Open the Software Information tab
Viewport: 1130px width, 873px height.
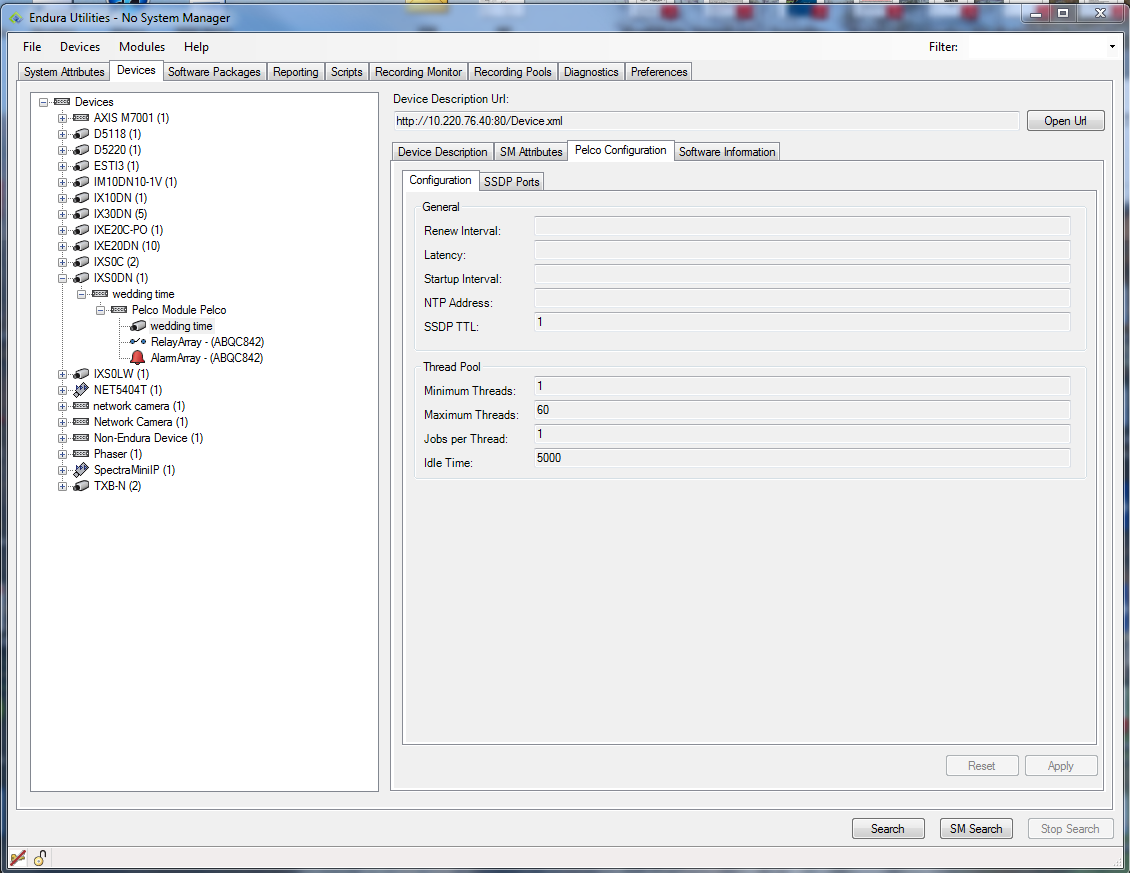tap(727, 152)
